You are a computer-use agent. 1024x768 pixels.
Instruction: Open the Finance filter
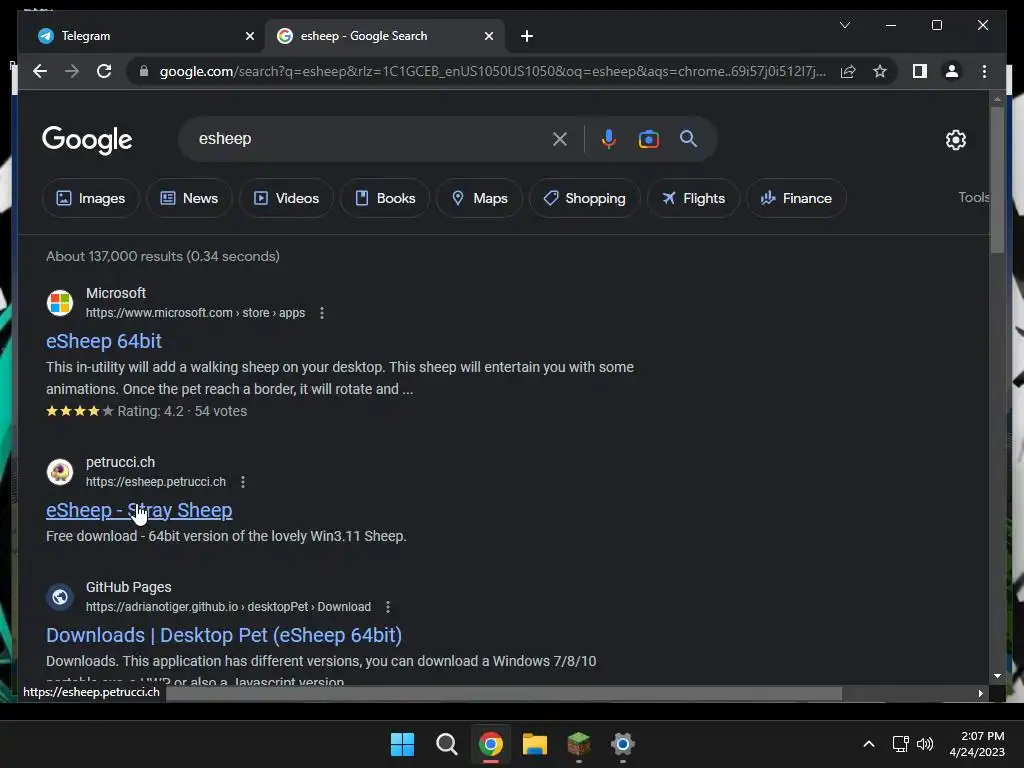pyautogui.click(x=796, y=198)
